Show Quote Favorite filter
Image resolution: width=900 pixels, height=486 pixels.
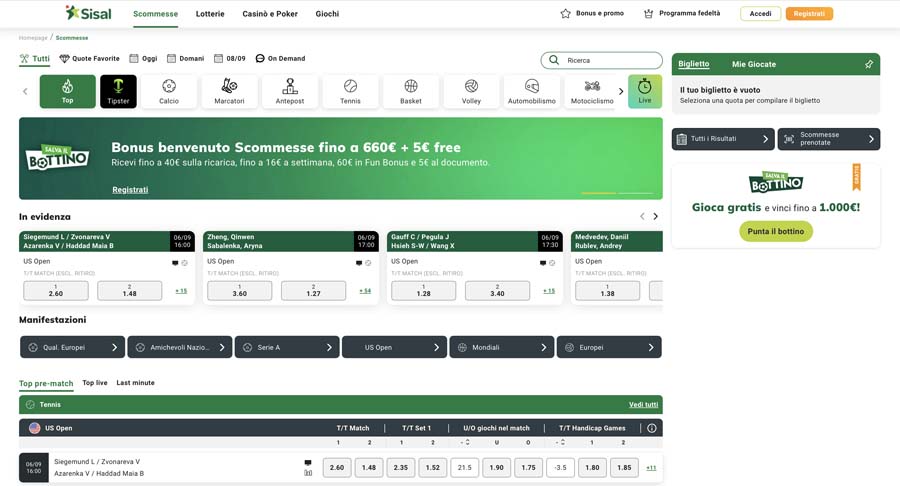pyautogui.click(x=90, y=59)
